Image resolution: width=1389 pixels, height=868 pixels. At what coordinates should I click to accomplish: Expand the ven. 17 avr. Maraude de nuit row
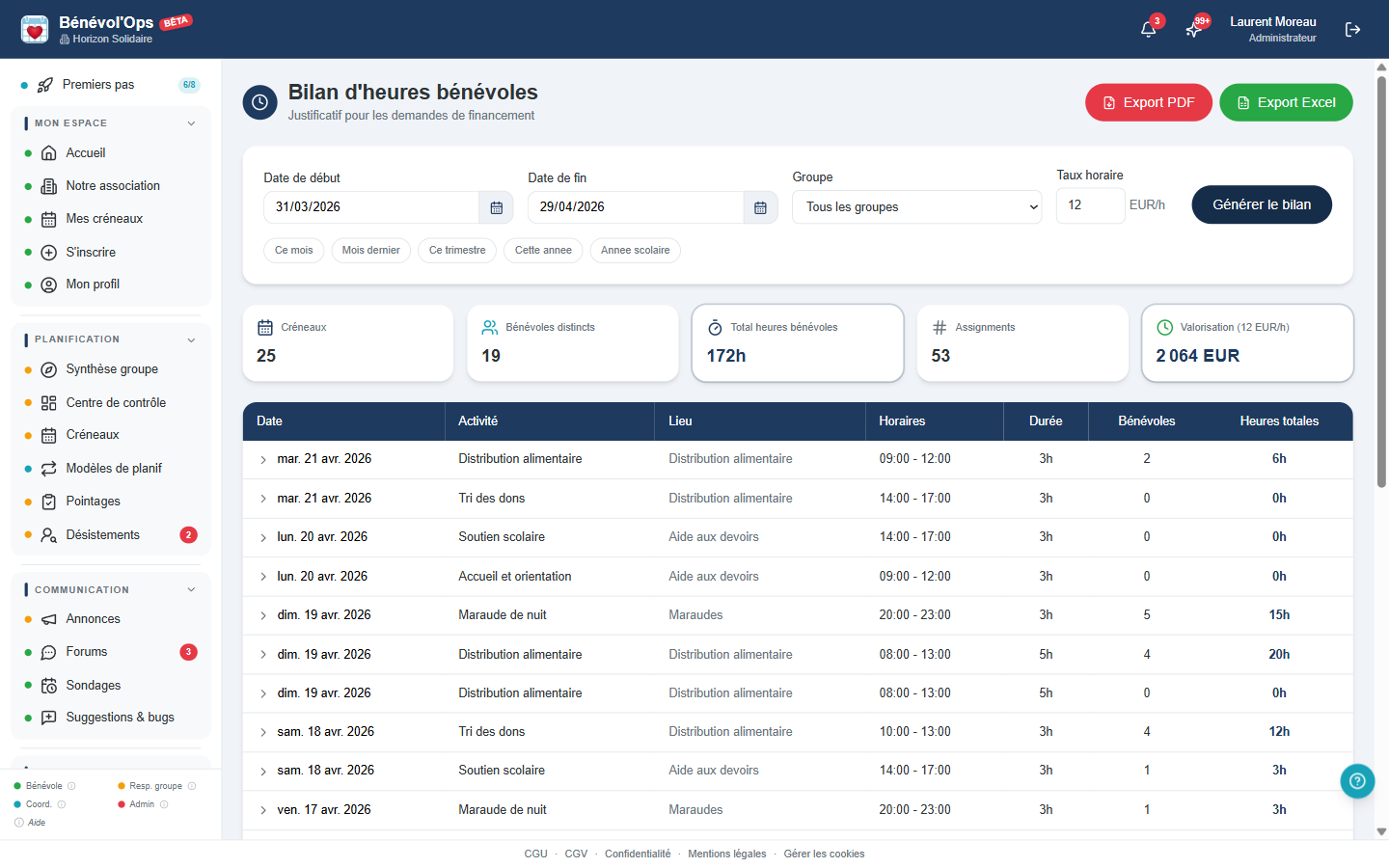(262, 811)
